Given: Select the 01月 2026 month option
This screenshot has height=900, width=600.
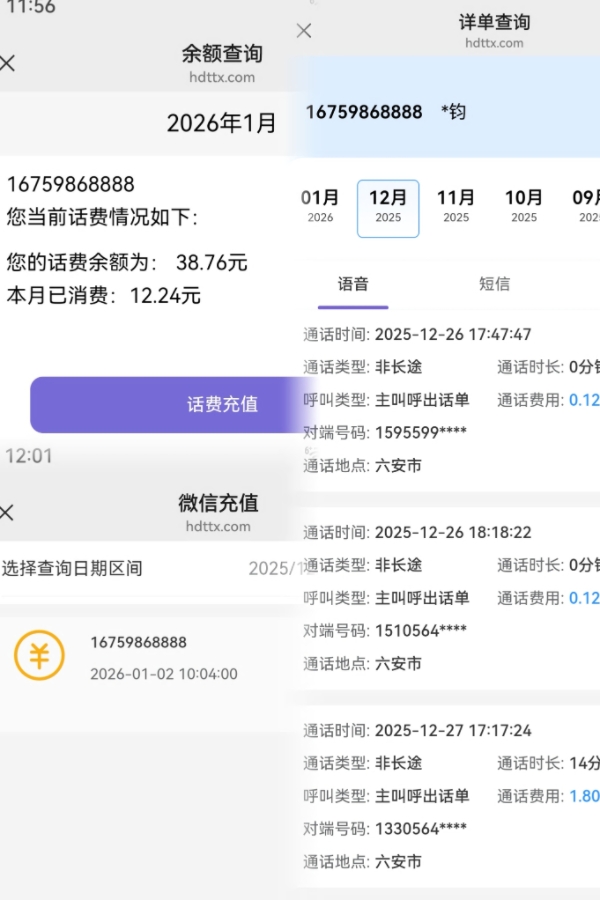Looking at the screenshot, I should click(x=320, y=206).
